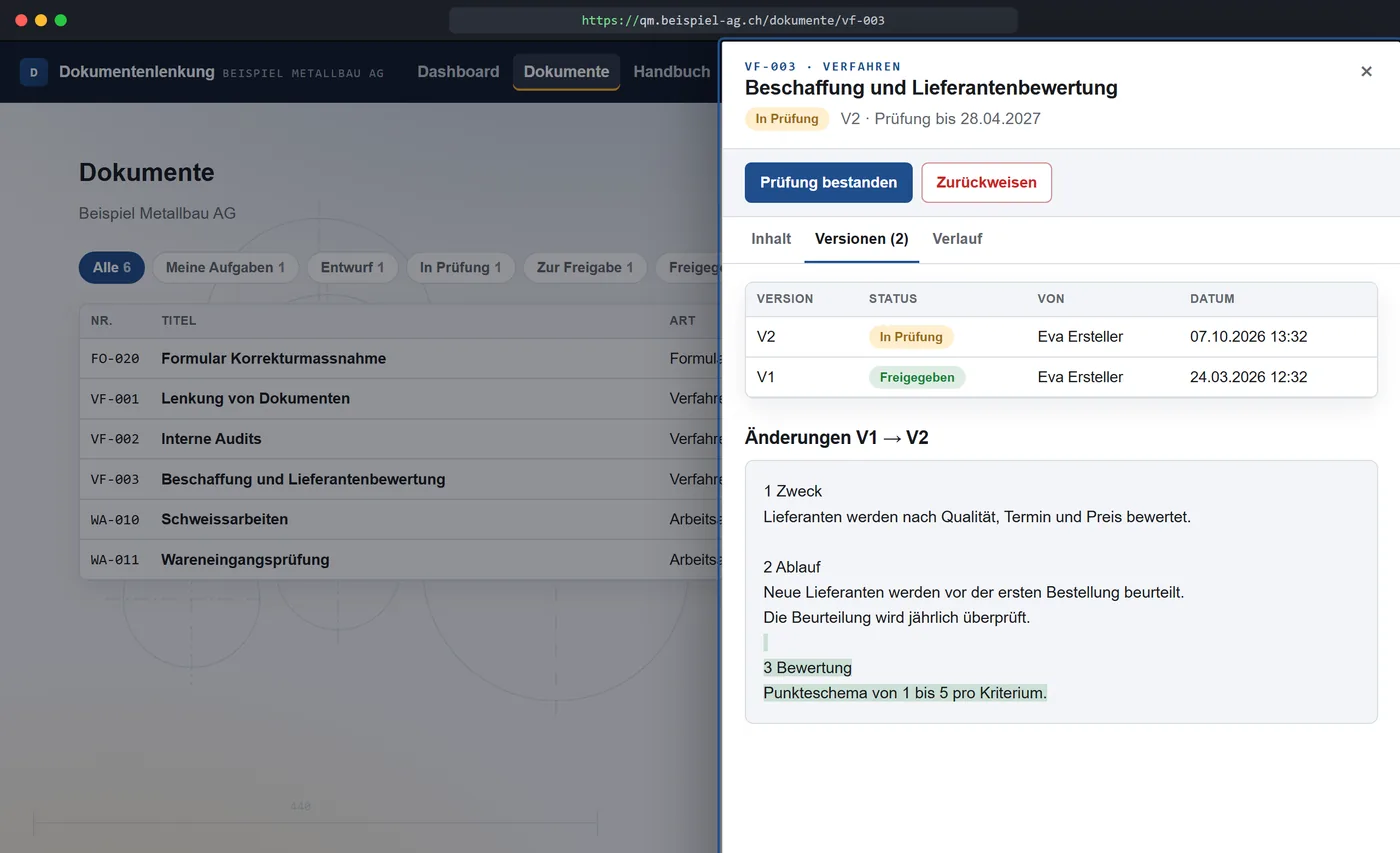This screenshot has width=1400, height=853.
Task: Open the Handbuch navigation item
Action: 672,72
